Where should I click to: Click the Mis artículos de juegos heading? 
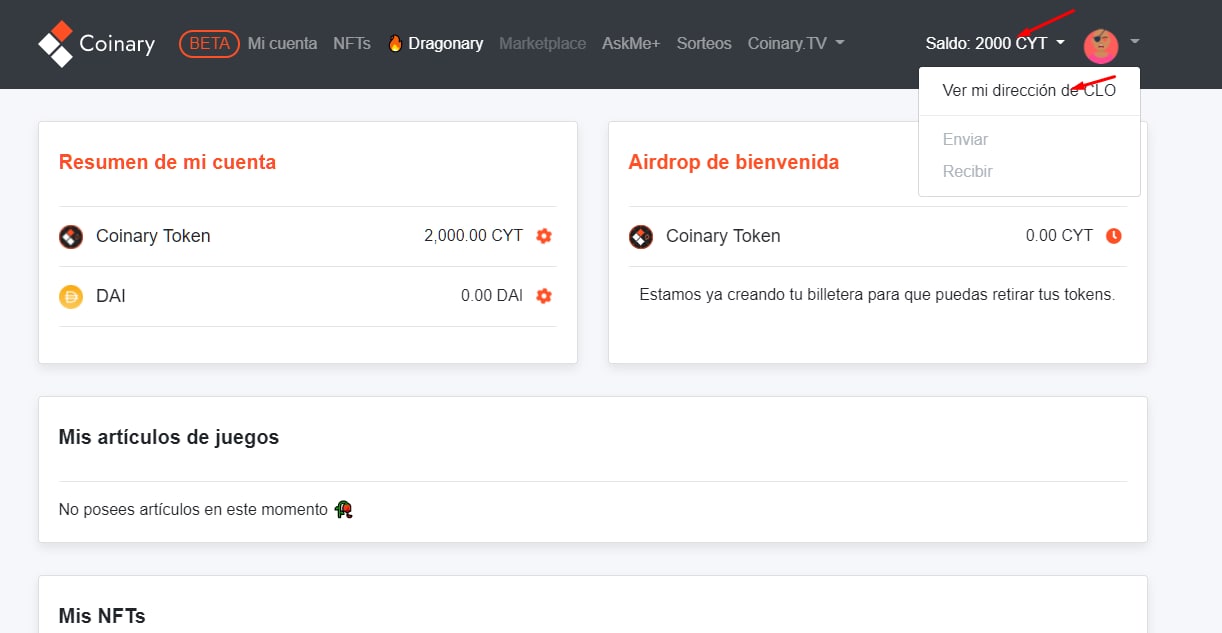pos(169,437)
